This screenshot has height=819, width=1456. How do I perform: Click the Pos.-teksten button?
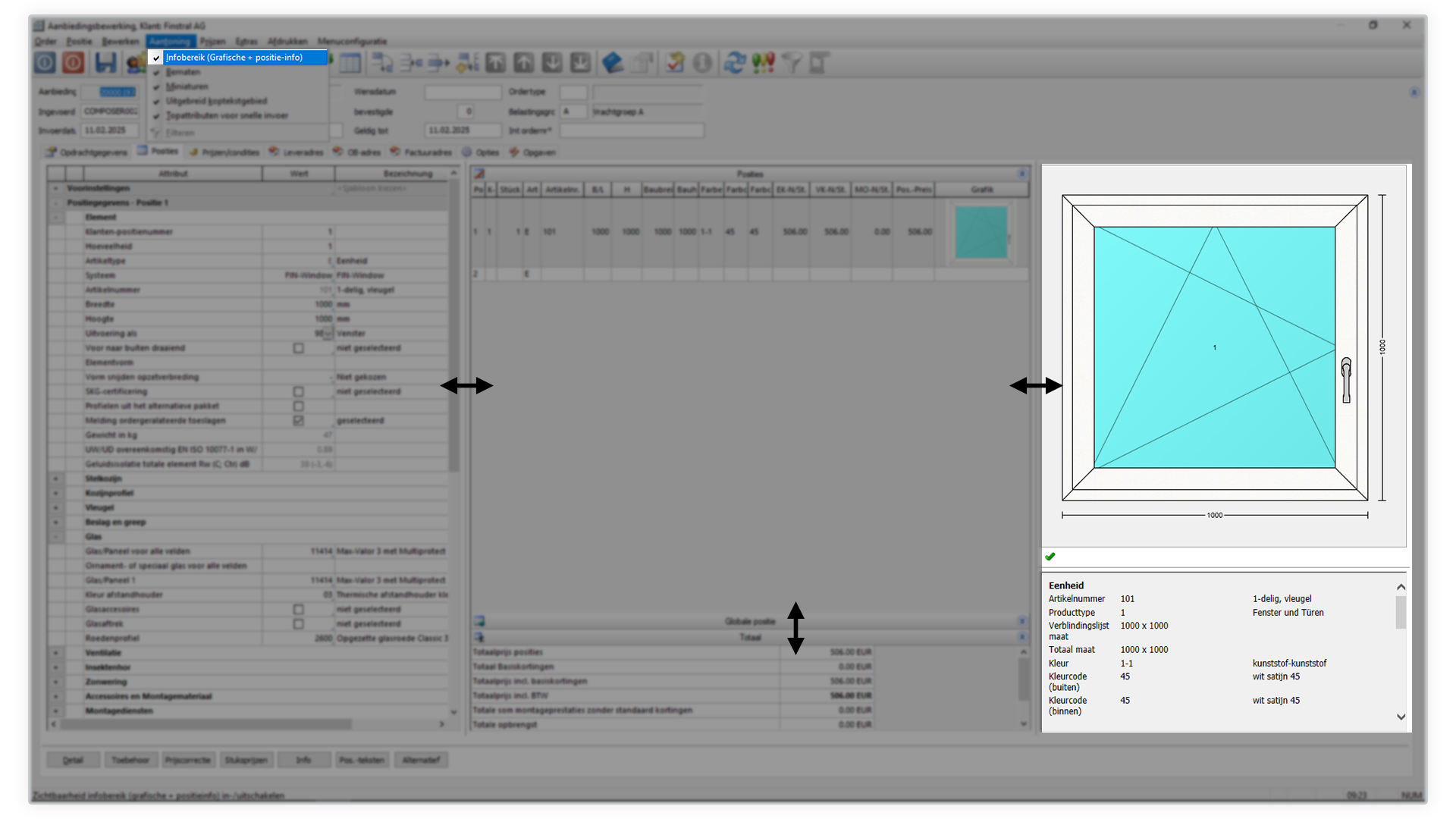pyautogui.click(x=362, y=760)
